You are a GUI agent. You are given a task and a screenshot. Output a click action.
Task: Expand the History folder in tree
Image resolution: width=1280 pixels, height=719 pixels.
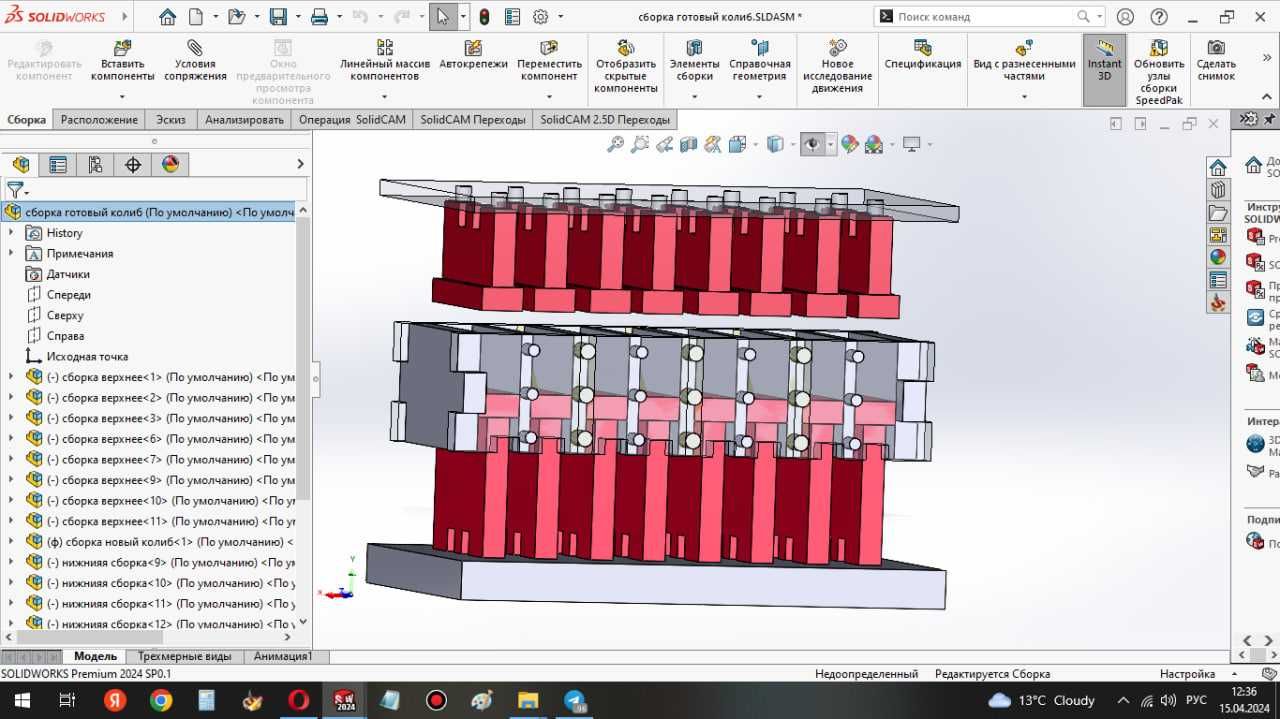pos(11,233)
